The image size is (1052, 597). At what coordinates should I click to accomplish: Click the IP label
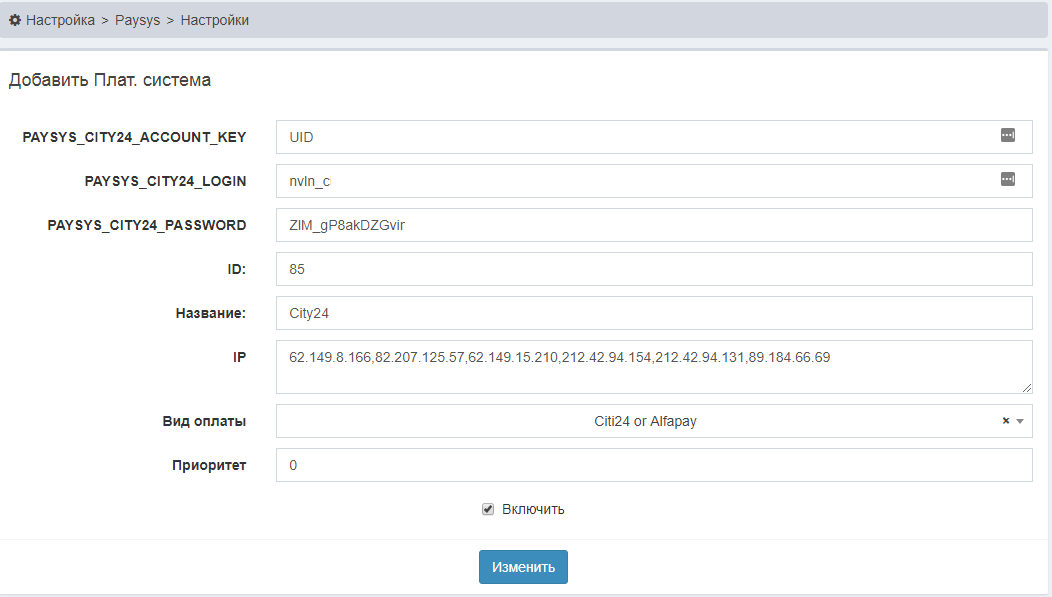240,357
